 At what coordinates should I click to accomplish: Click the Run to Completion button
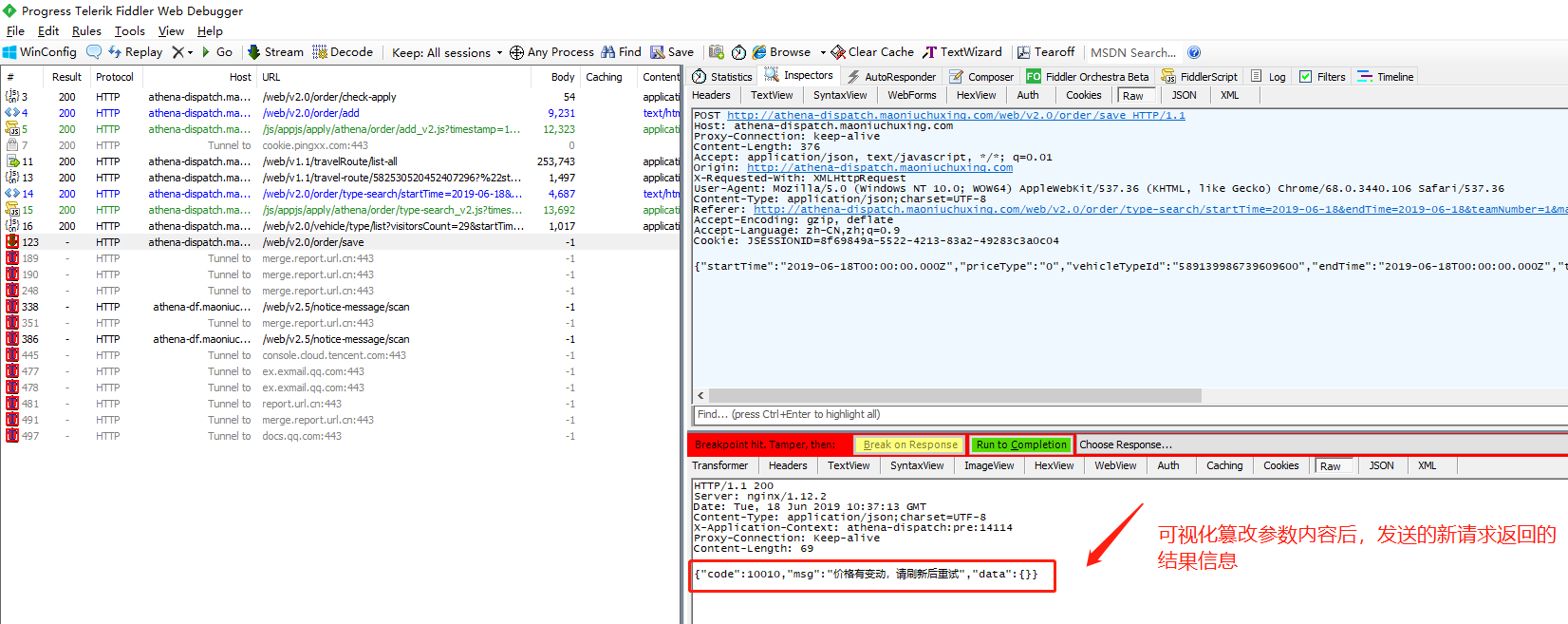coord(1021,444)
